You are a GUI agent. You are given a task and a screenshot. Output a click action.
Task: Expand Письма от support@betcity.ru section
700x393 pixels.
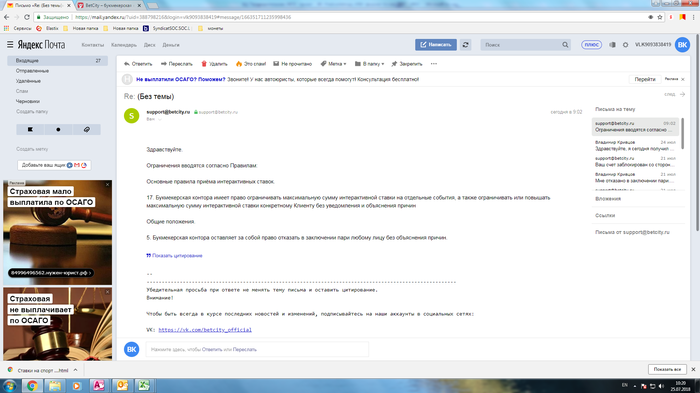coord(632,232)
